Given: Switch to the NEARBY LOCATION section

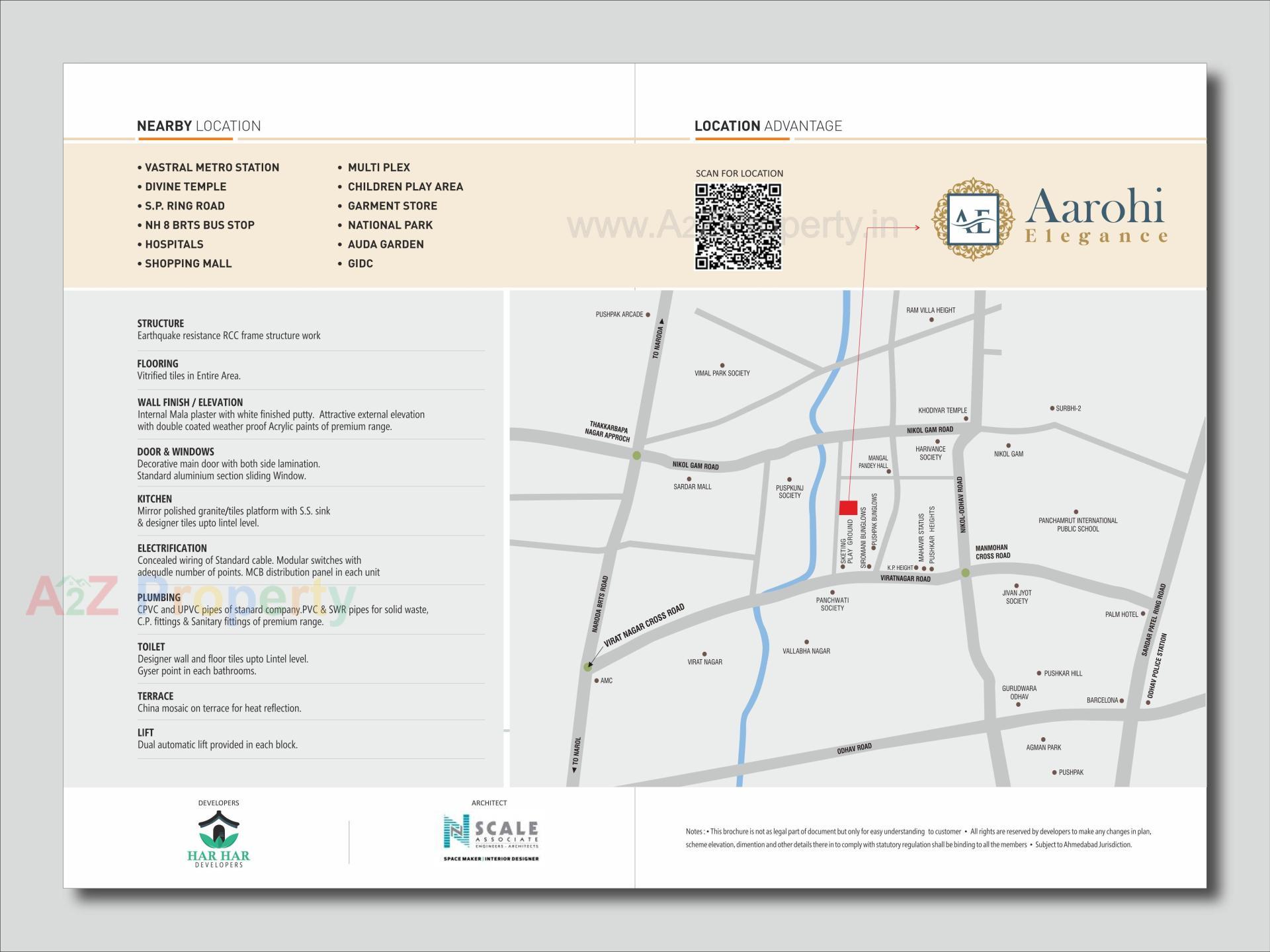Looking at the screenshot, I should (198, 125).
